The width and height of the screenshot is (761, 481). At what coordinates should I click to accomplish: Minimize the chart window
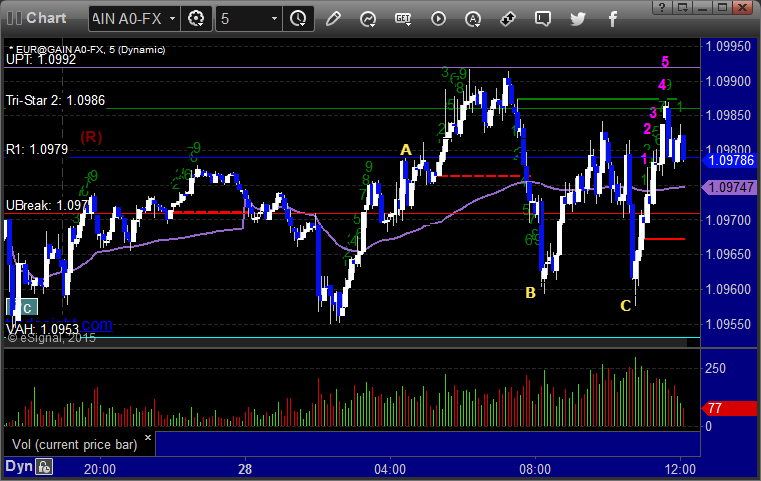coord(702,7)
